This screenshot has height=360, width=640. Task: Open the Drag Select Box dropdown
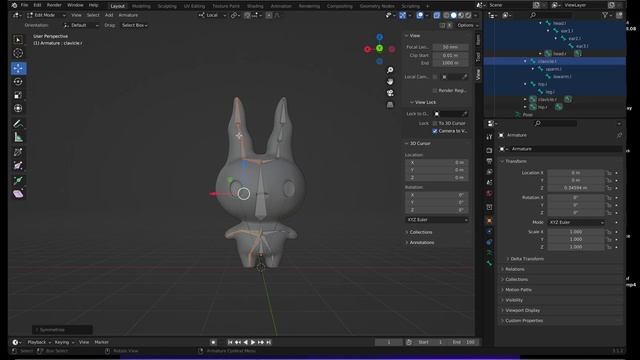pyautogui.click(x=135, y=25)
